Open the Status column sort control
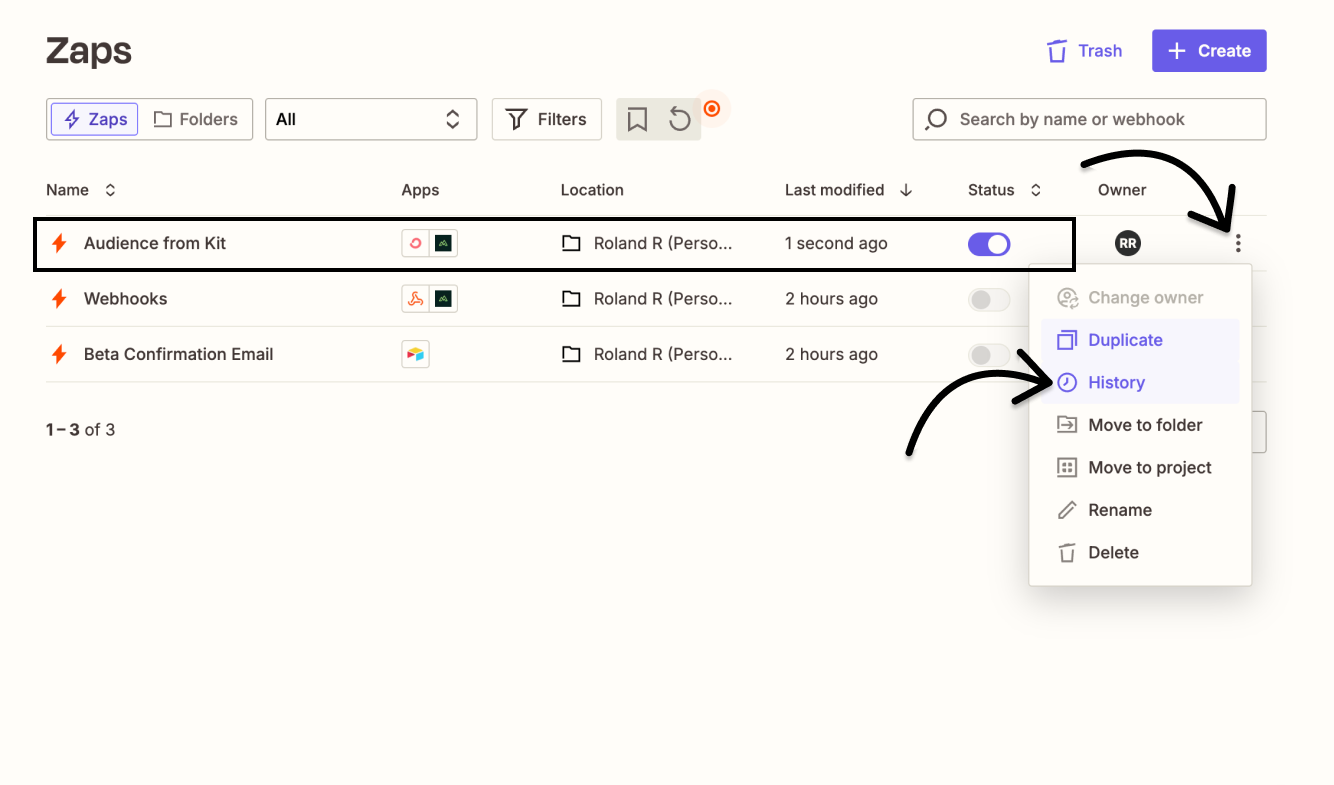 pos(1035,189)
